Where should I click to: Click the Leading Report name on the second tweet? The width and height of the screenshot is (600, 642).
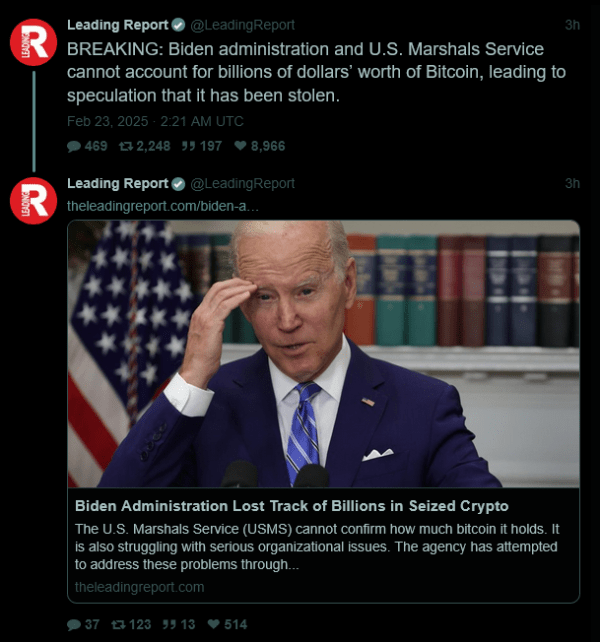[118, 184]
